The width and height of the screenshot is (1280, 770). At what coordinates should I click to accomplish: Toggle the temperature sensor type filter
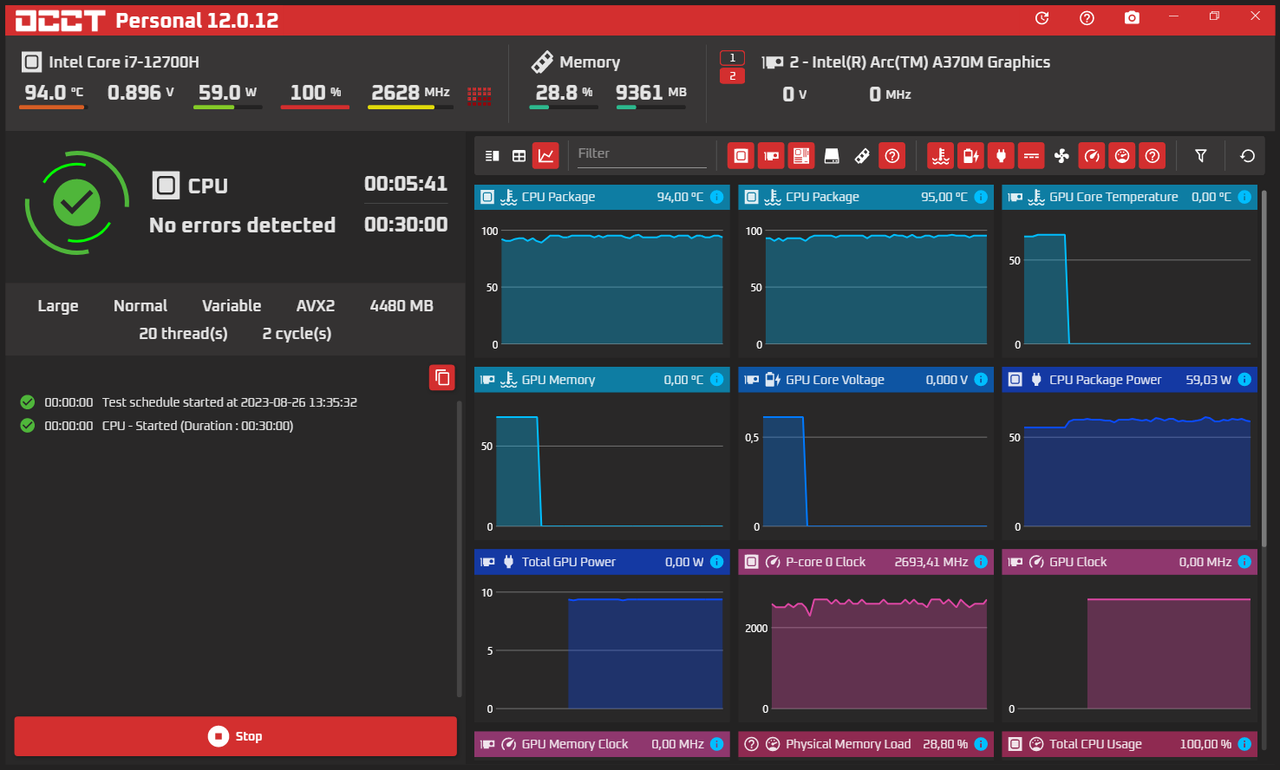(940, 156)
